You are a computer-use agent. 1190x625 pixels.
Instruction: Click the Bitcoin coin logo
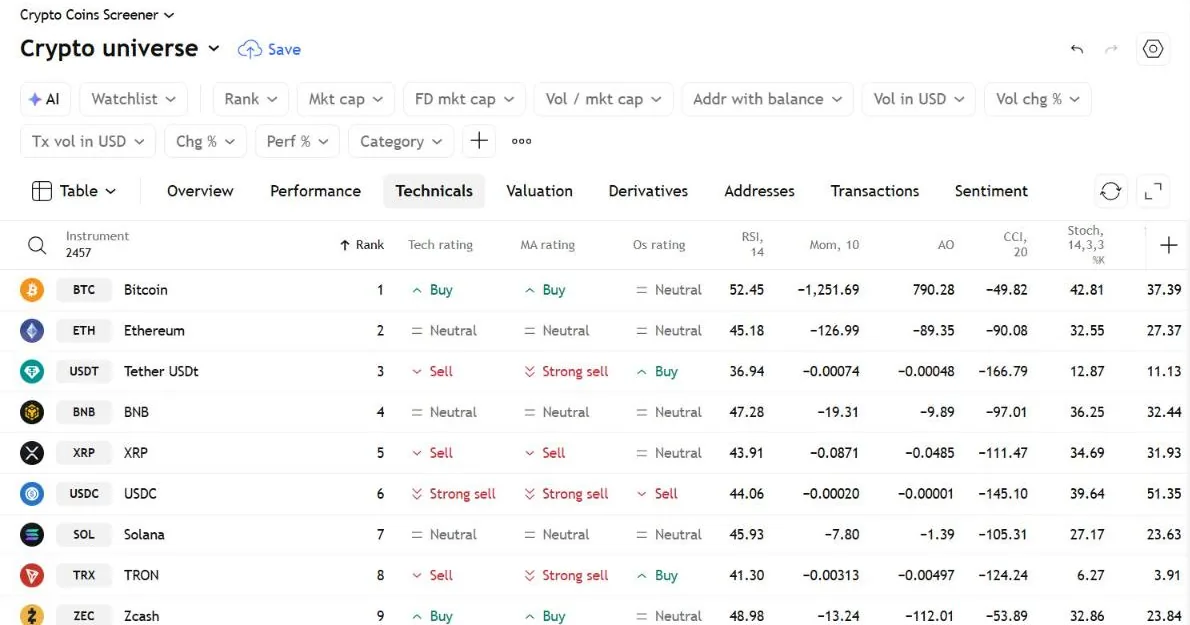coord(32,290)
